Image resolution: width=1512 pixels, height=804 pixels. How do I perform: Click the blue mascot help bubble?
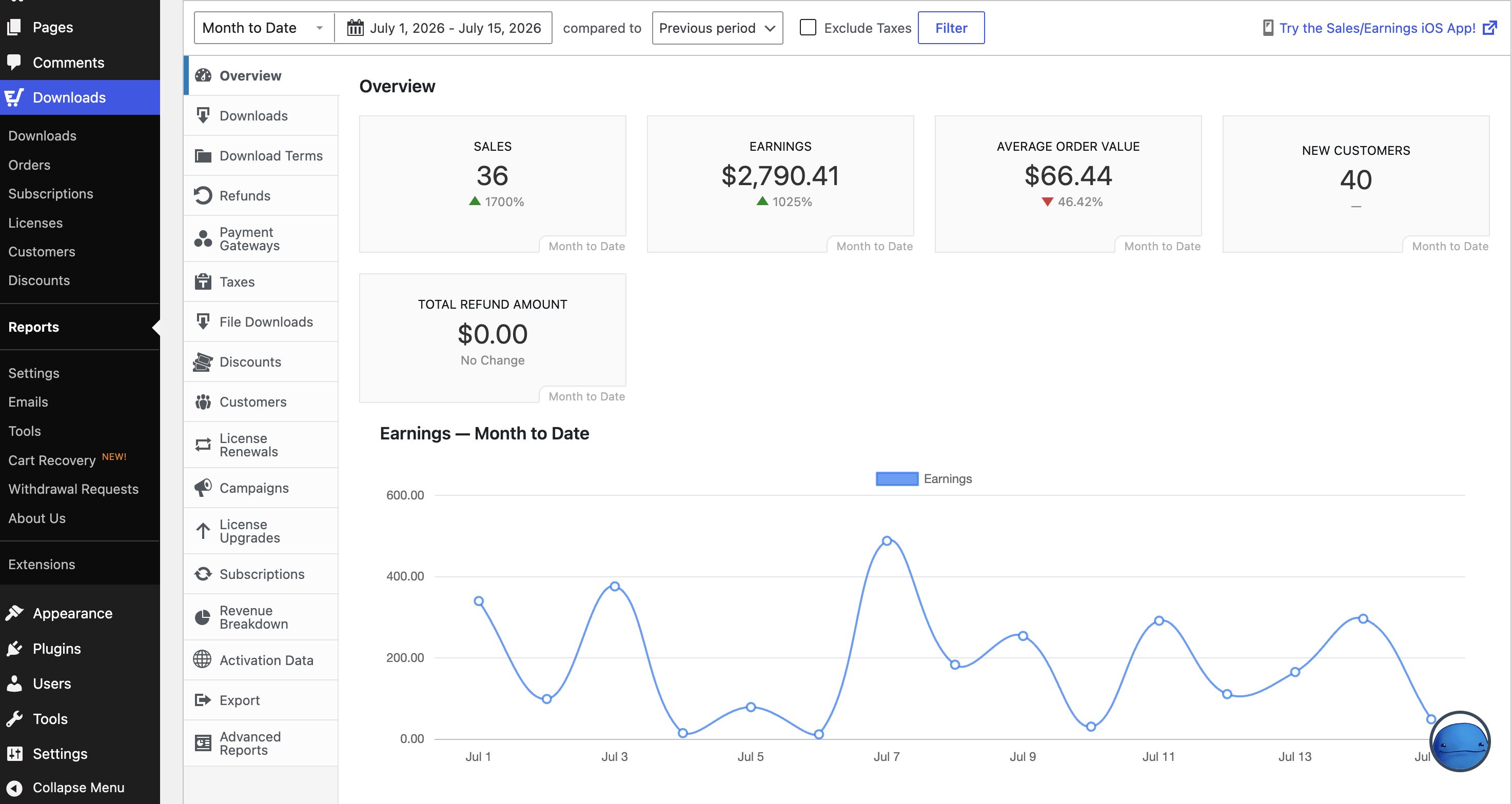[1460, 742]
